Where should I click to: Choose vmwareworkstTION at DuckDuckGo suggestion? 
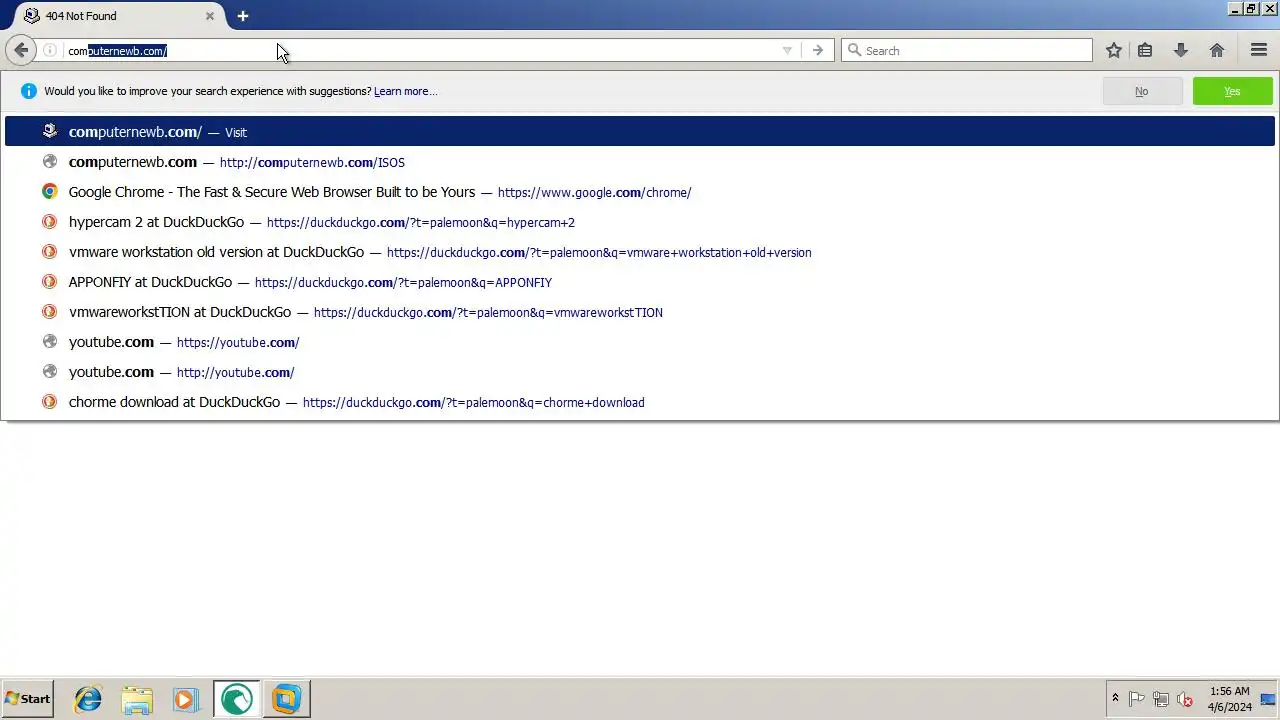click(x=640, y=312)
